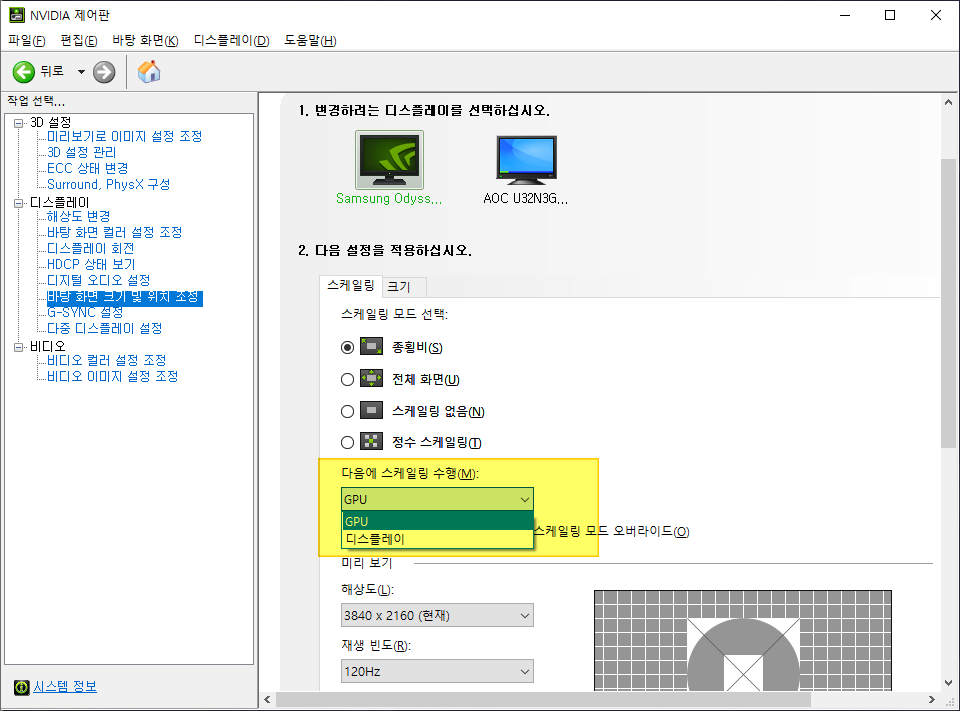Click the vertical scrollbar thumb

(x=948, y=303)
